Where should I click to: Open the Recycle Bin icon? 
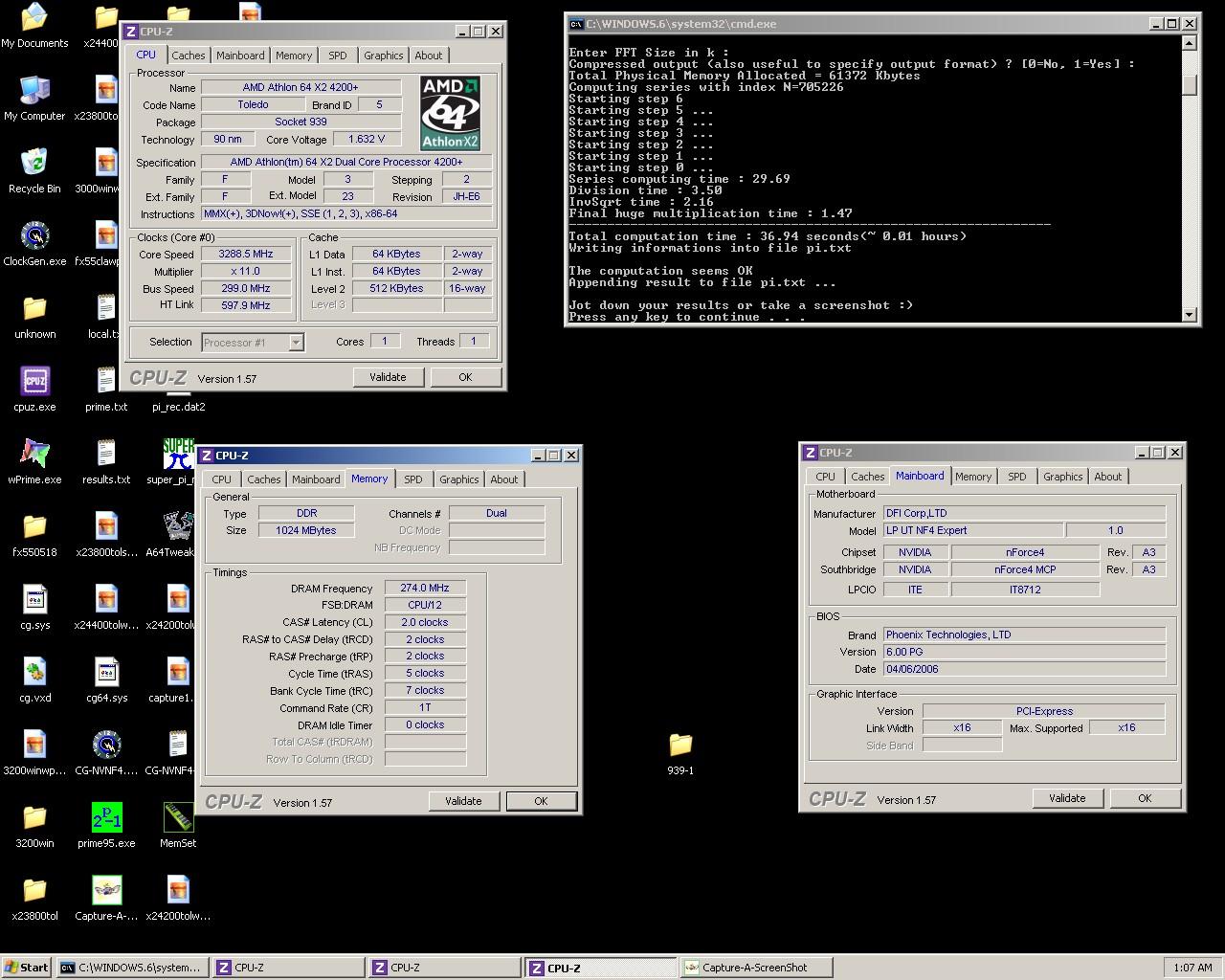[34, 171]
